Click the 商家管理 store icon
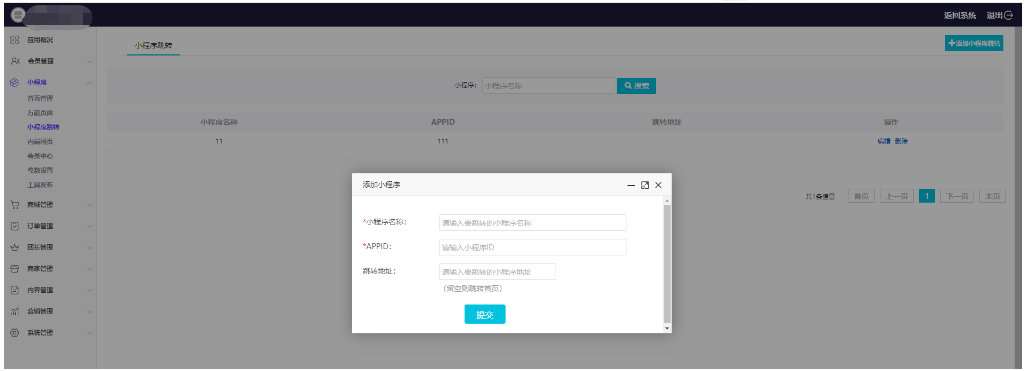 pos(14,269)
